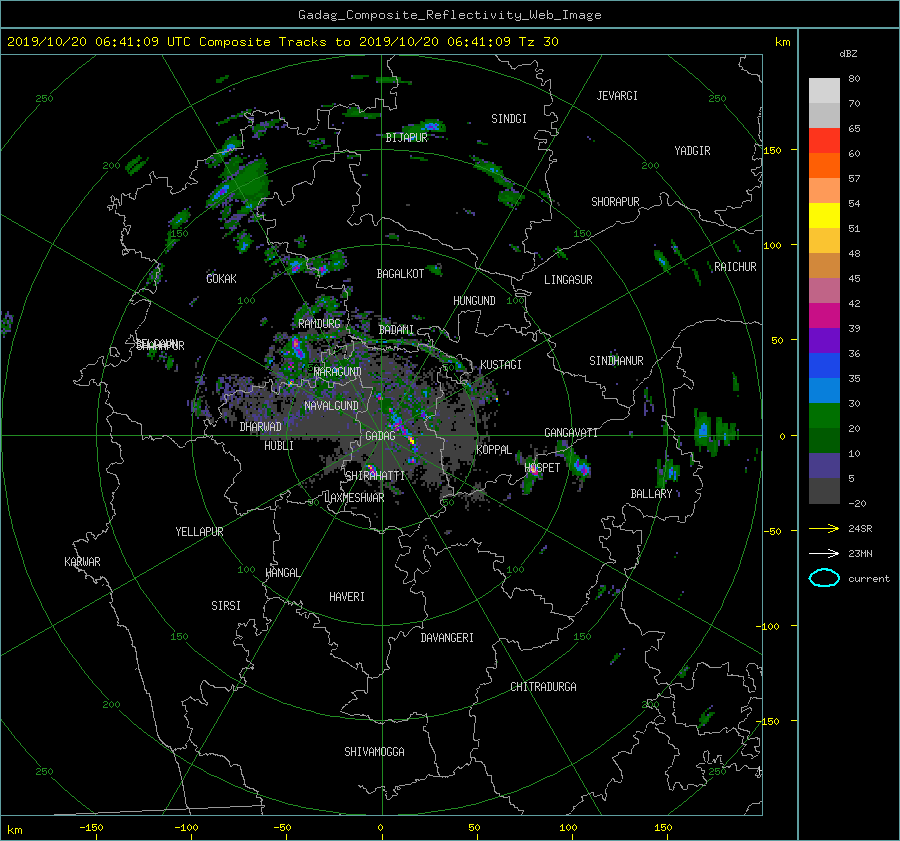Click the LINGASUR city label
The image size is (900, 841).
pyautogui.click(x=568, y=280)
